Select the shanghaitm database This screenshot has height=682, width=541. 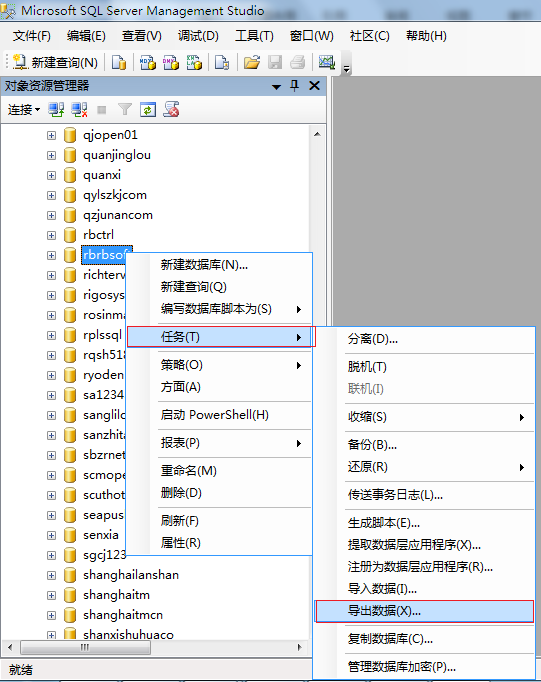(116, 595)
